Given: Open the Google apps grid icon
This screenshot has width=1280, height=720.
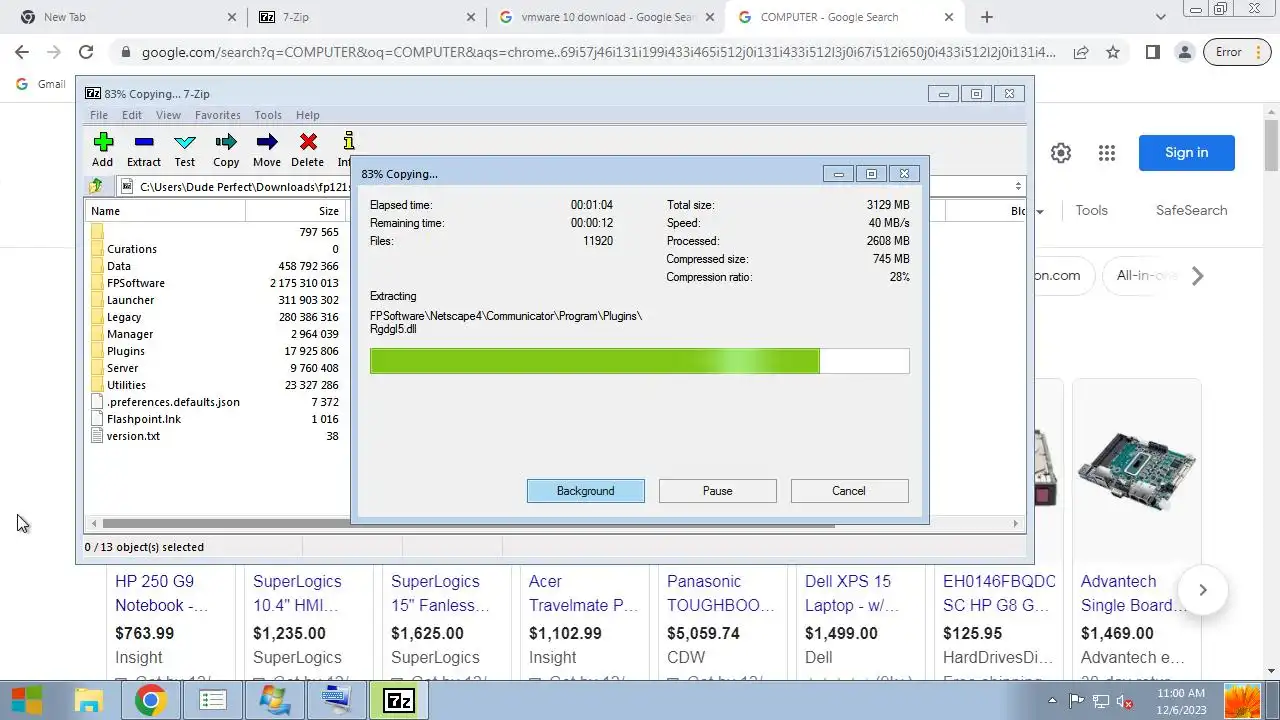Looking at the screenshot, I should (1106, 153).
